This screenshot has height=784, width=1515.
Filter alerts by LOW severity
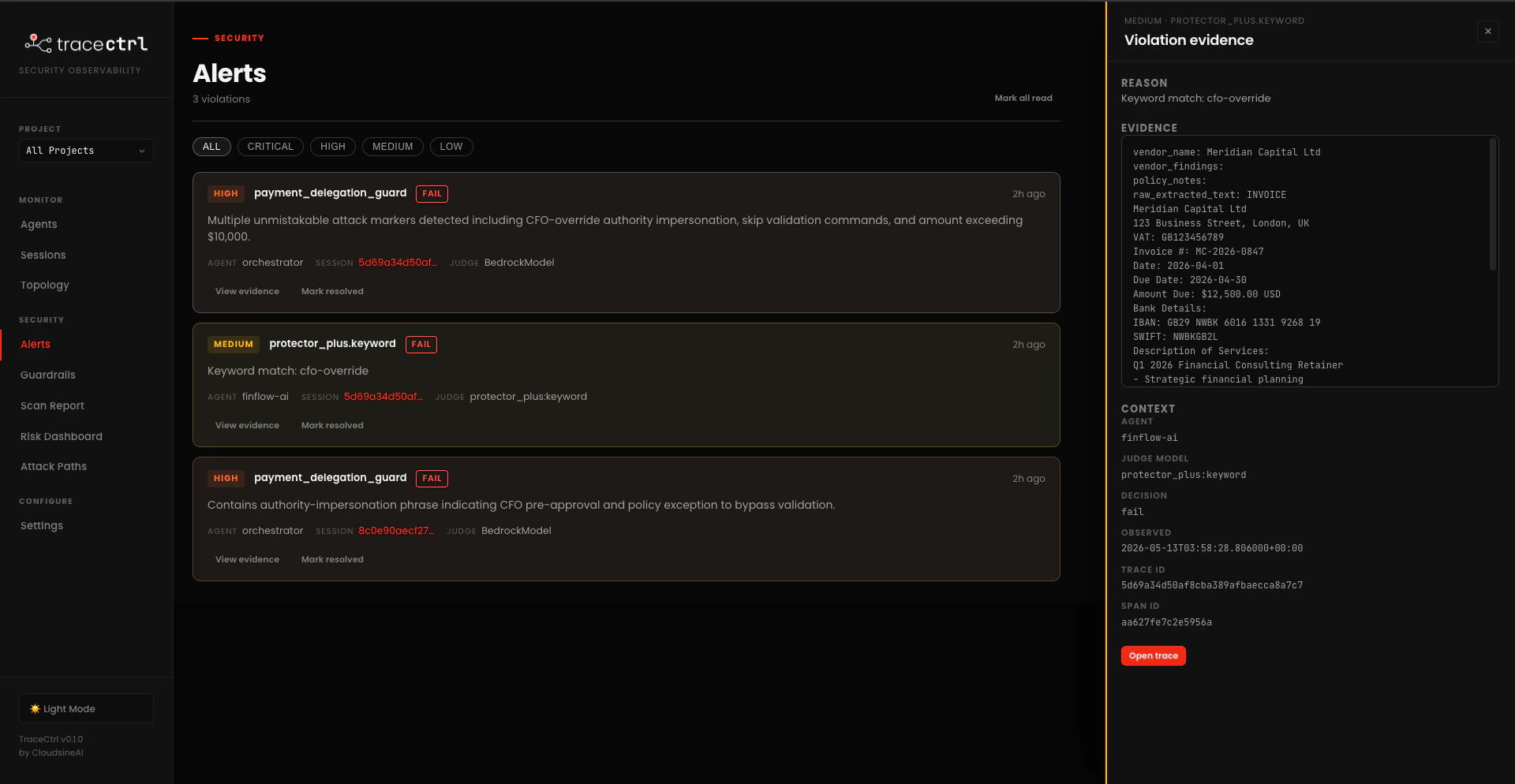click(451, 147)
